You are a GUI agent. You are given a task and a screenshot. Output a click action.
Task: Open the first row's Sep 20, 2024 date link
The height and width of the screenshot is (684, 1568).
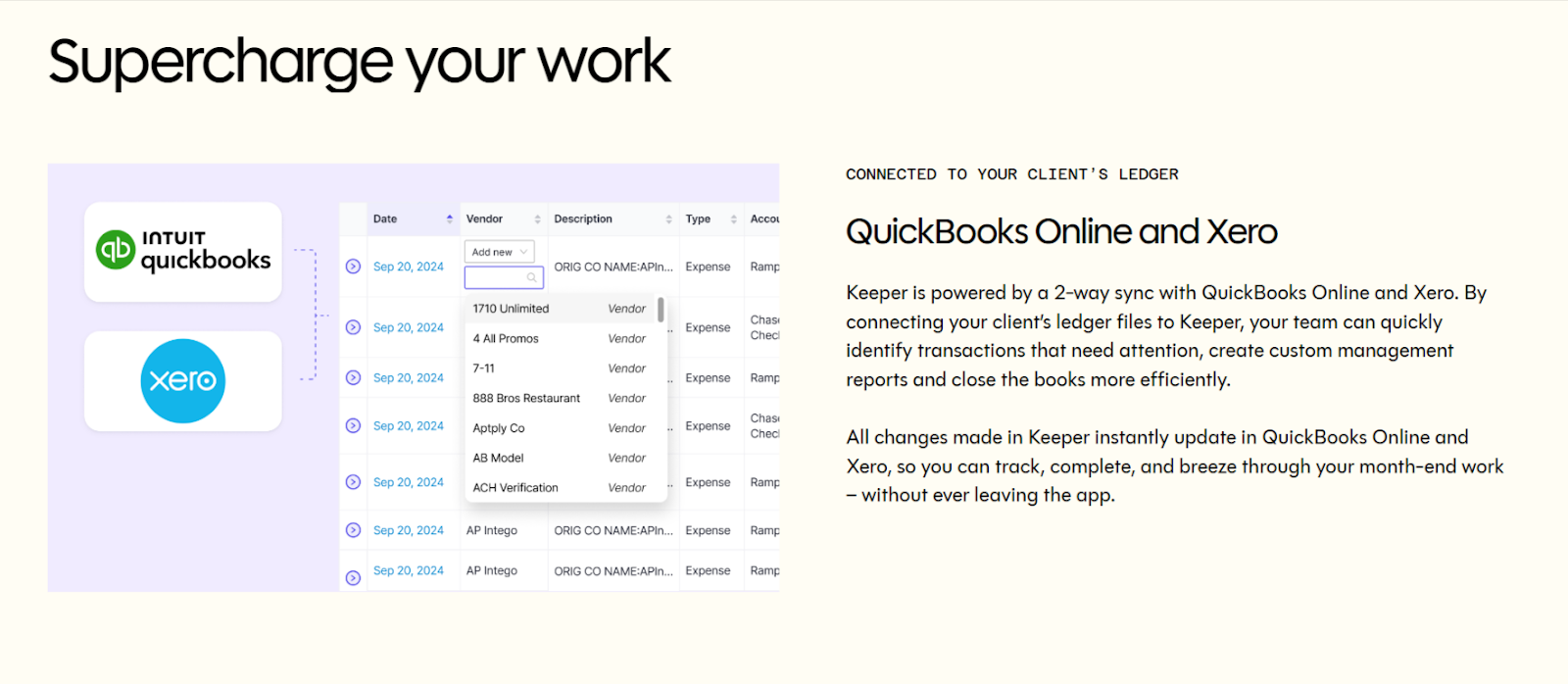click(x=408, y=267)
